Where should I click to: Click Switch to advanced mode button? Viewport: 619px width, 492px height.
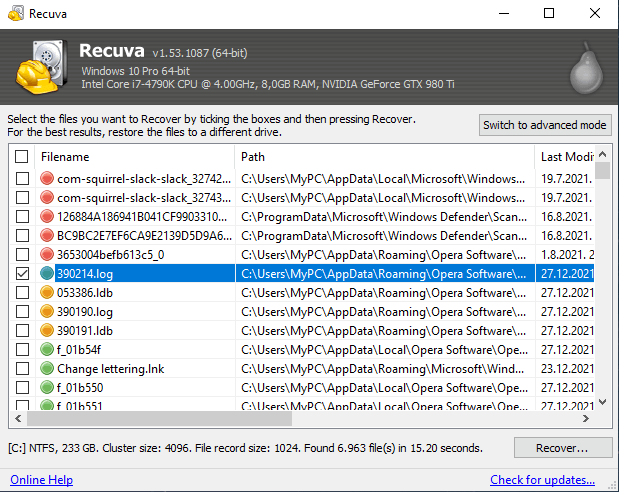[x=545, y=125]
